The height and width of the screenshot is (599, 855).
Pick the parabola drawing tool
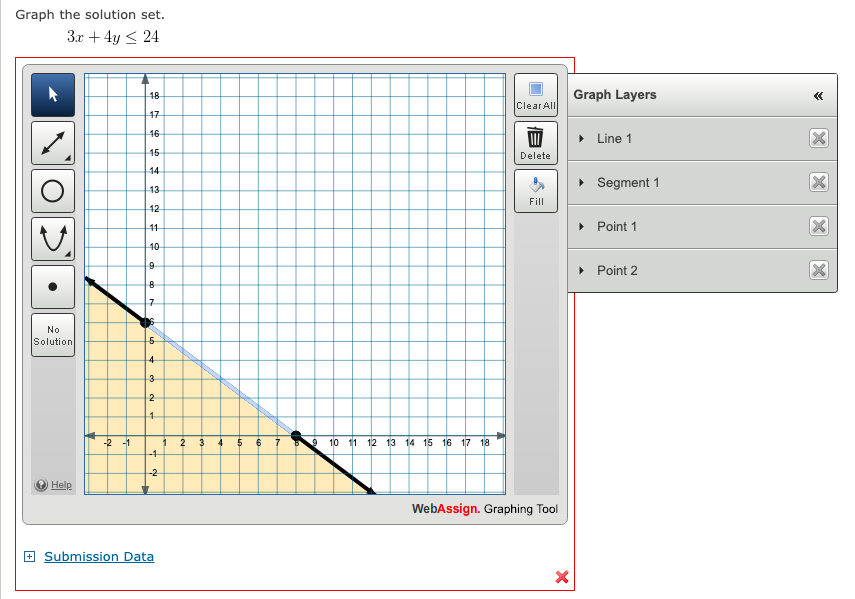pos(52,238)
